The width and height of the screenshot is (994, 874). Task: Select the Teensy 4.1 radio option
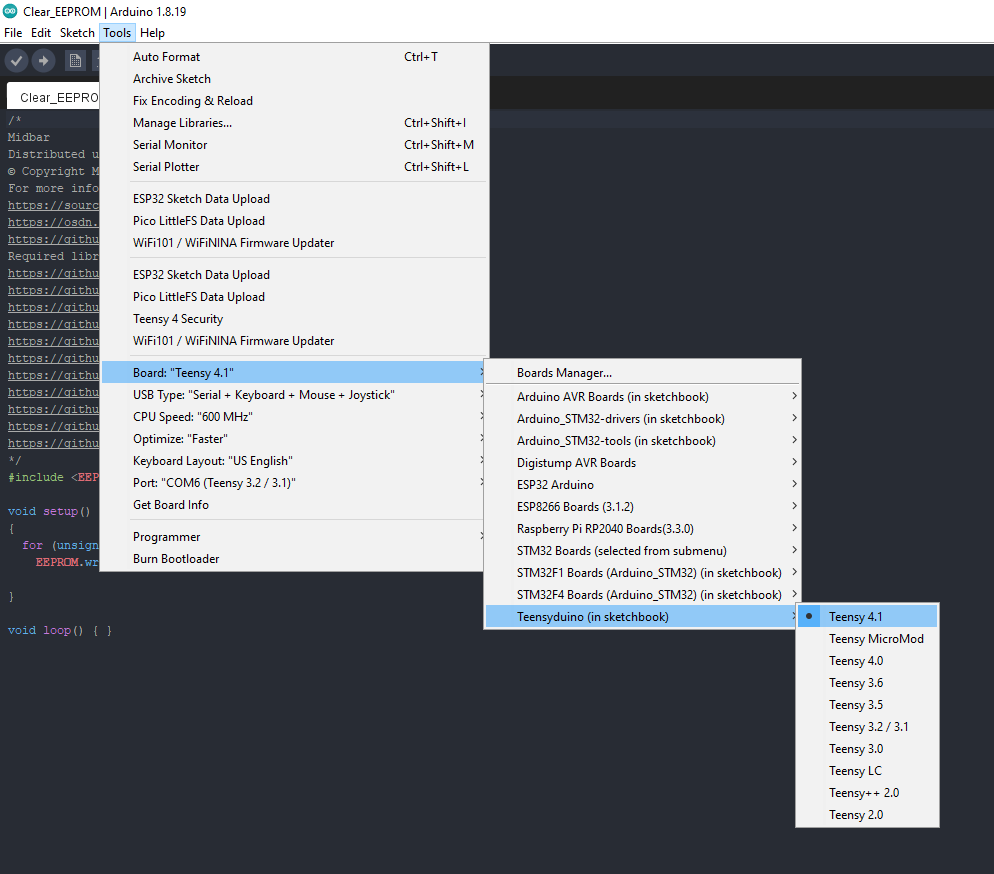[x=867, y=617]
